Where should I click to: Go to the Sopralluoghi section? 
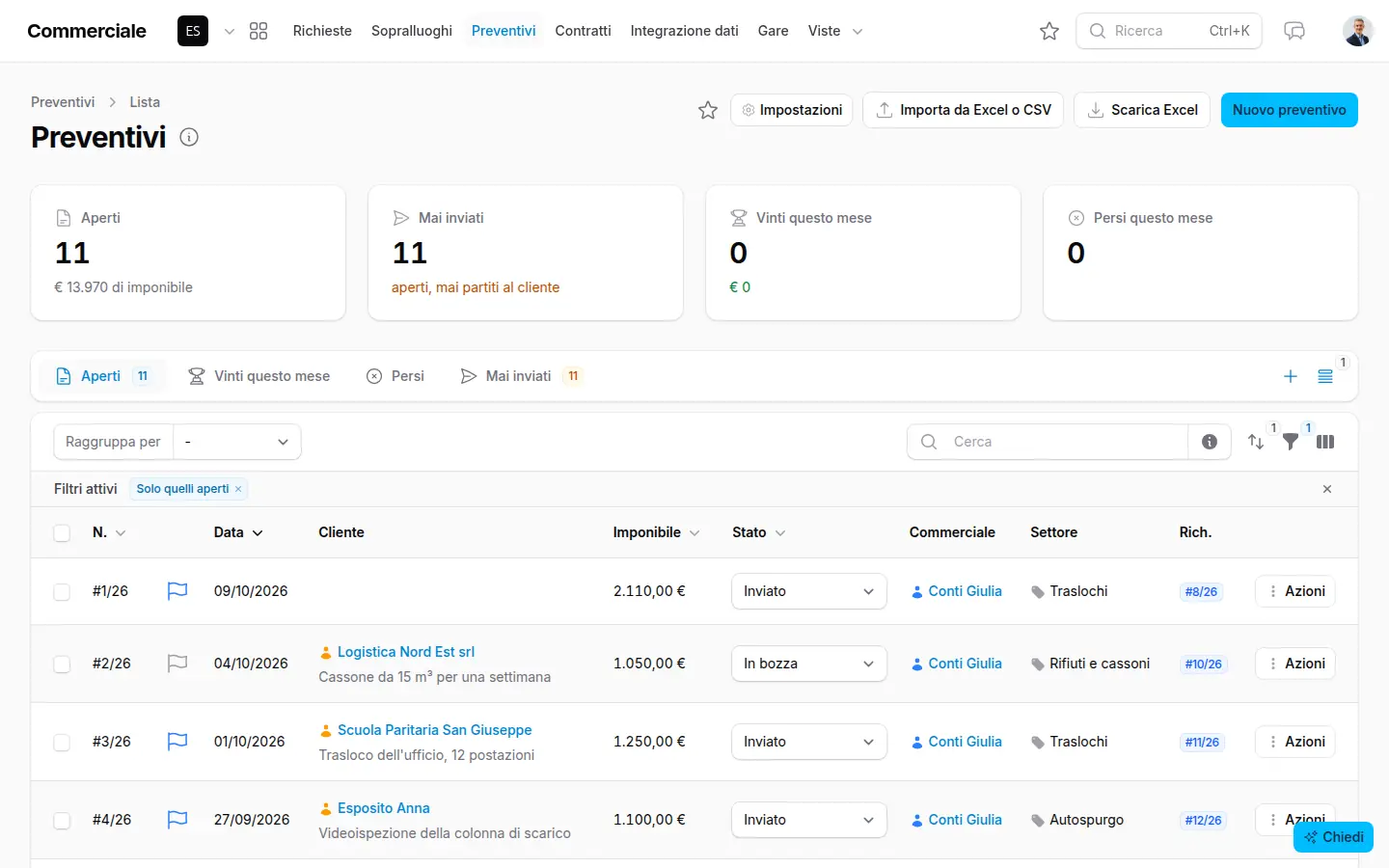(412, 31)
